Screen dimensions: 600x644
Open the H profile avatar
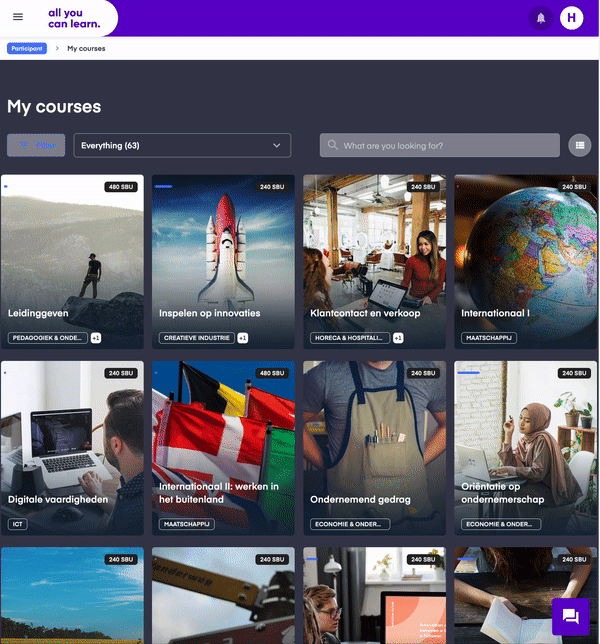tap(571, 18)
